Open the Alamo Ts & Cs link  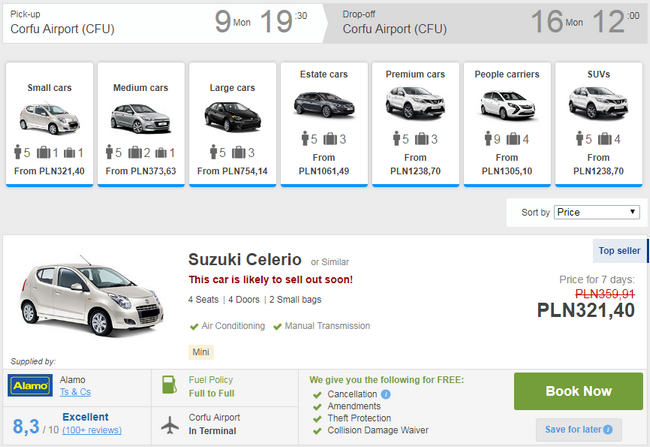75,392
